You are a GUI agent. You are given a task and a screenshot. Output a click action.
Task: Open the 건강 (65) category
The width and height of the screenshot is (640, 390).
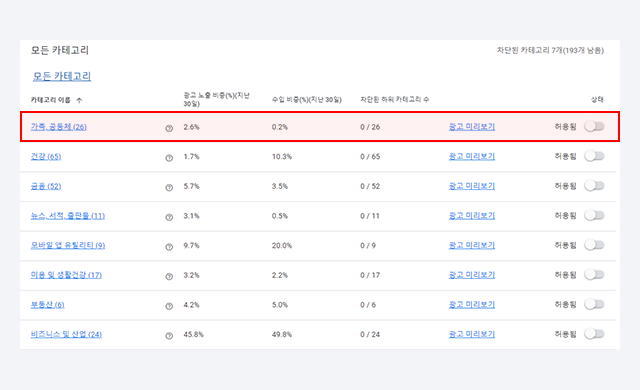coord(46,157)
